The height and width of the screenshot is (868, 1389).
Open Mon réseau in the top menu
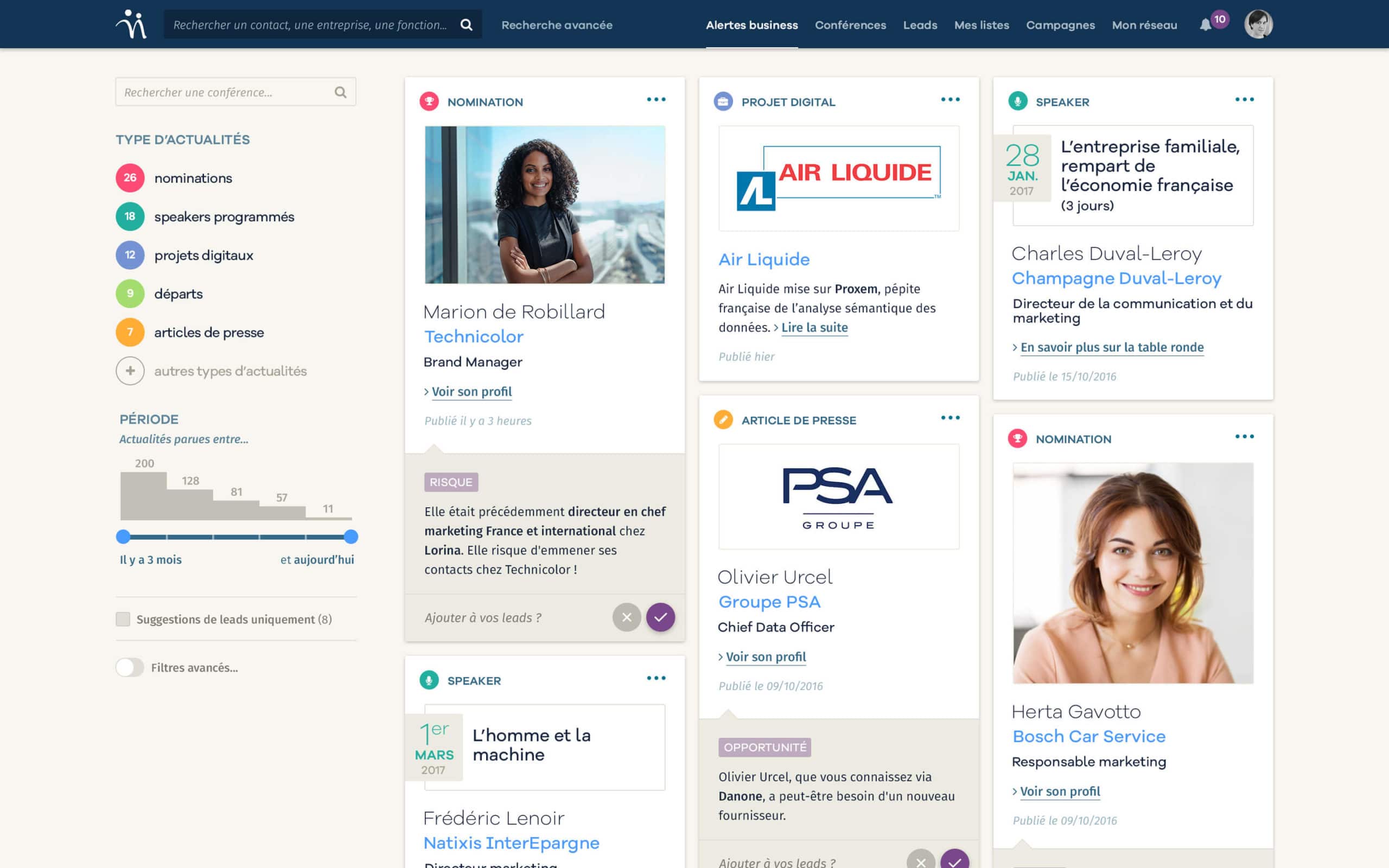[1144, 25]
